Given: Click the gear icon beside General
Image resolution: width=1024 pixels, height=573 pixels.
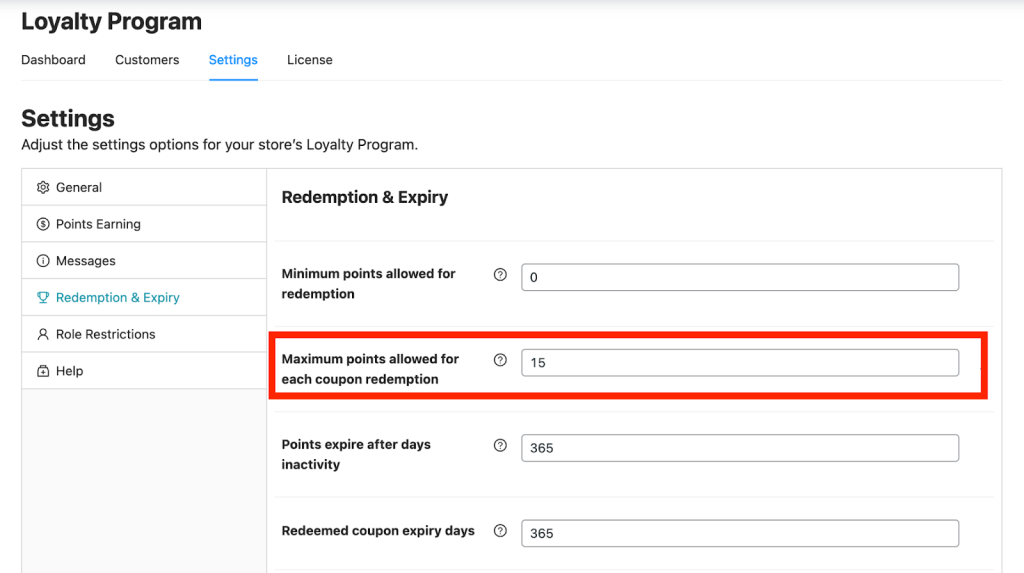Looking at the screenshot, I should (x=43, y=187).
